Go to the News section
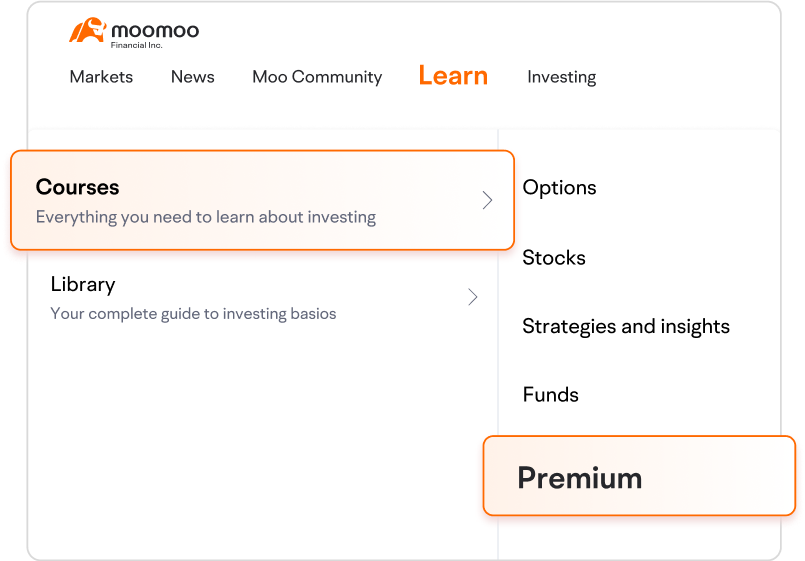Viewport: 805px width, 561px height. tap(192, 77)
